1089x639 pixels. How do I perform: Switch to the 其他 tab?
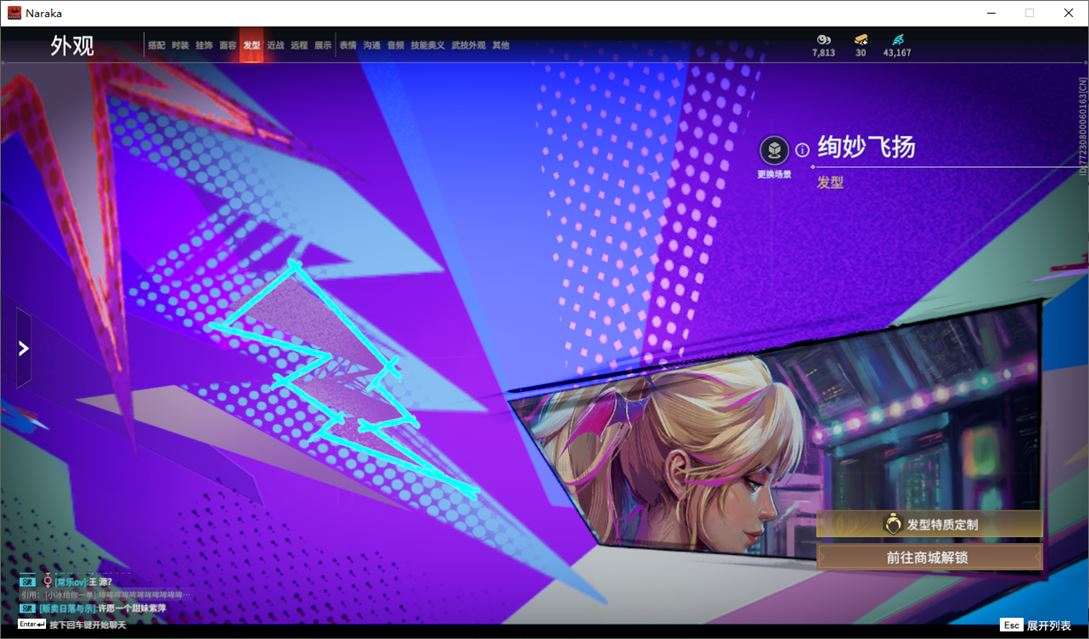[501, 45]
